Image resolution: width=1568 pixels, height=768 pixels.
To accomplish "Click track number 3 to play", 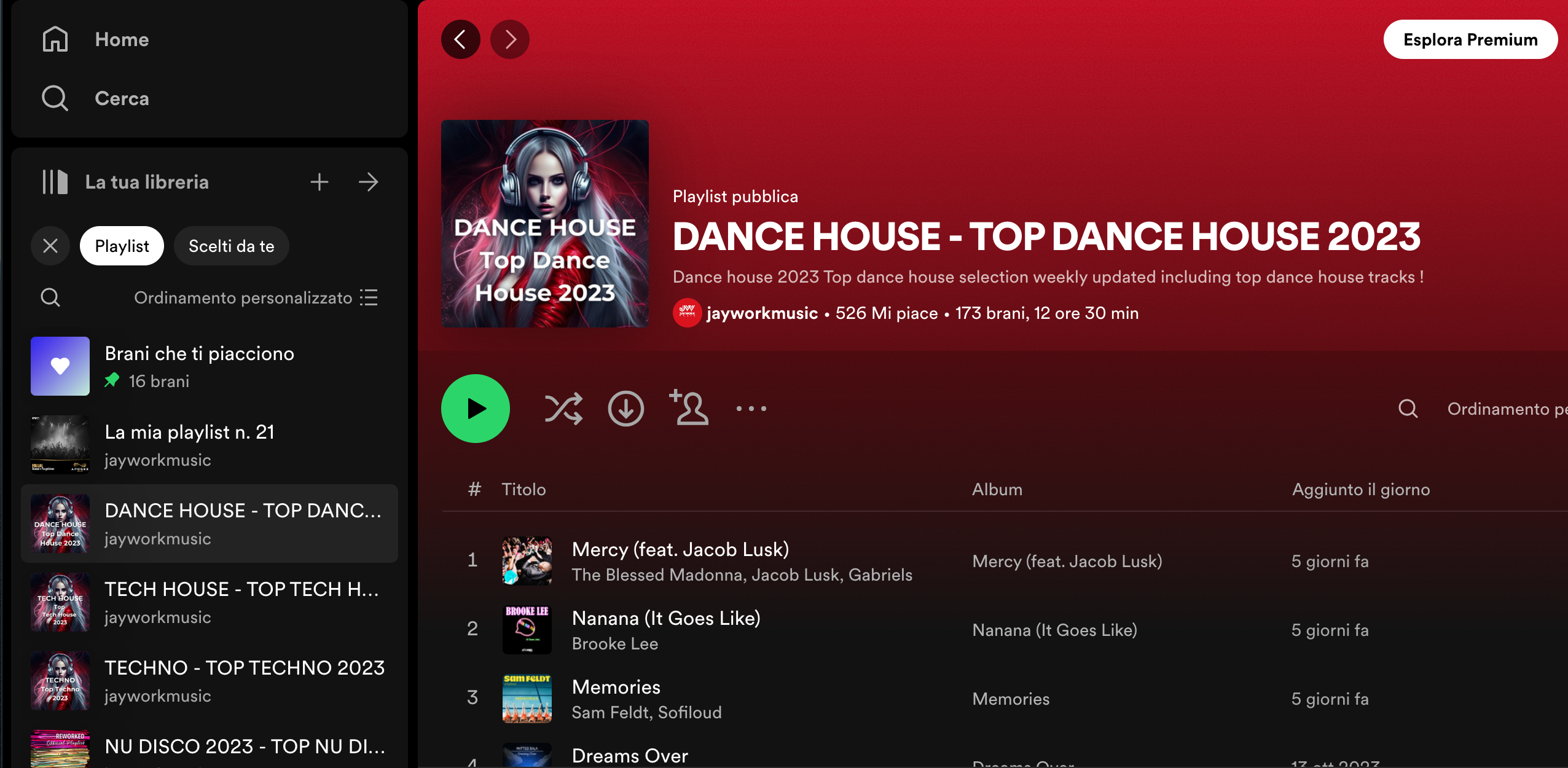I will (472, 697).
